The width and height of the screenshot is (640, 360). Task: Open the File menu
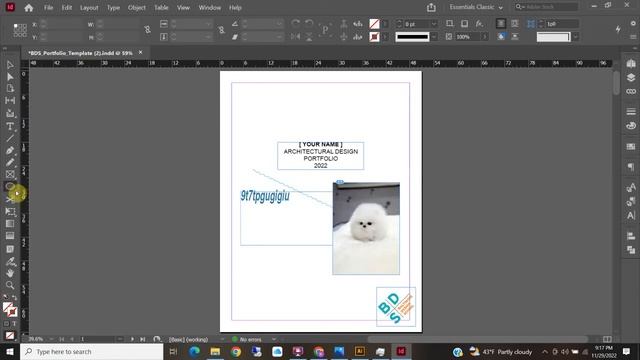tap(49, 8)
